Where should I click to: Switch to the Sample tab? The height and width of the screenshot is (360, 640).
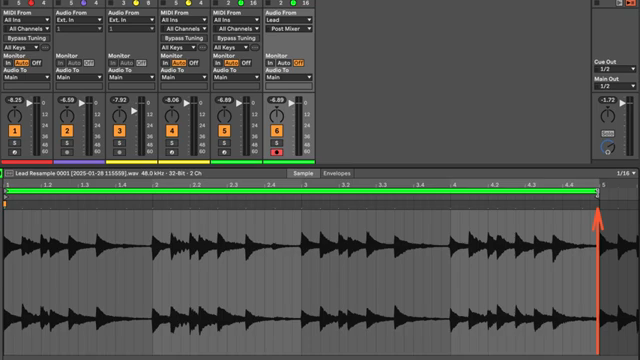[x=303, y=173]
